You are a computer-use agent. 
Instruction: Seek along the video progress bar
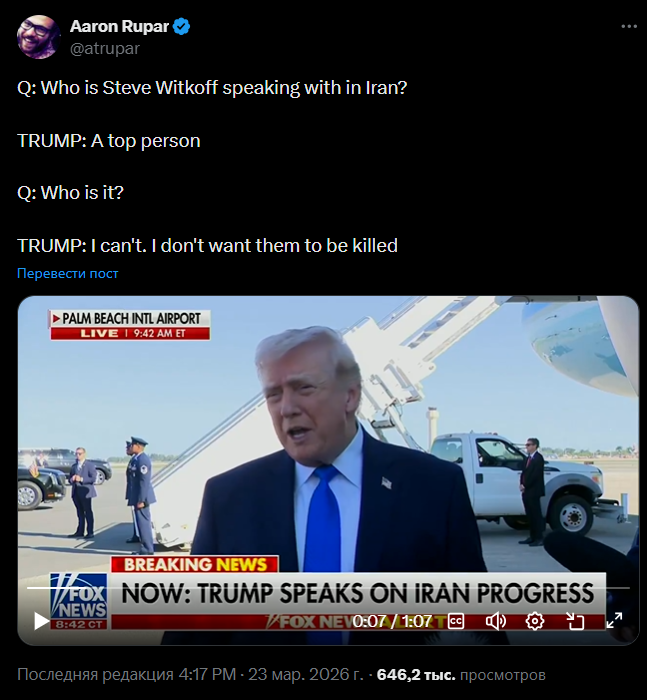[328, 588]
